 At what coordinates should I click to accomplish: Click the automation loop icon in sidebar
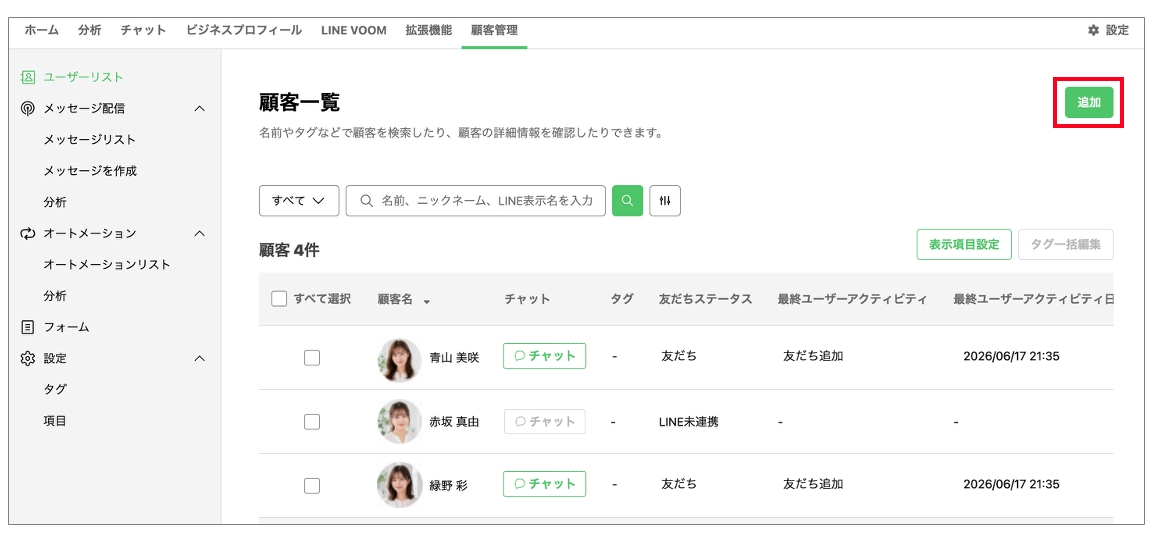click(x=27, y=233)
